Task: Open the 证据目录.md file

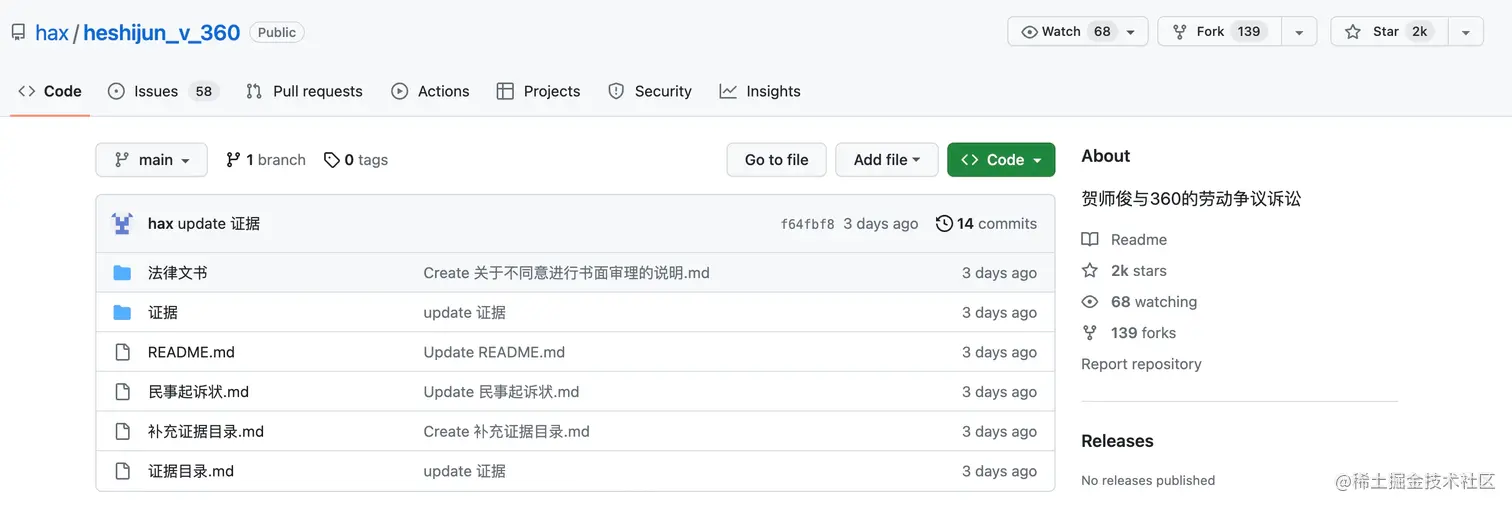Action: pyautogui.click(x=191, y=471)
